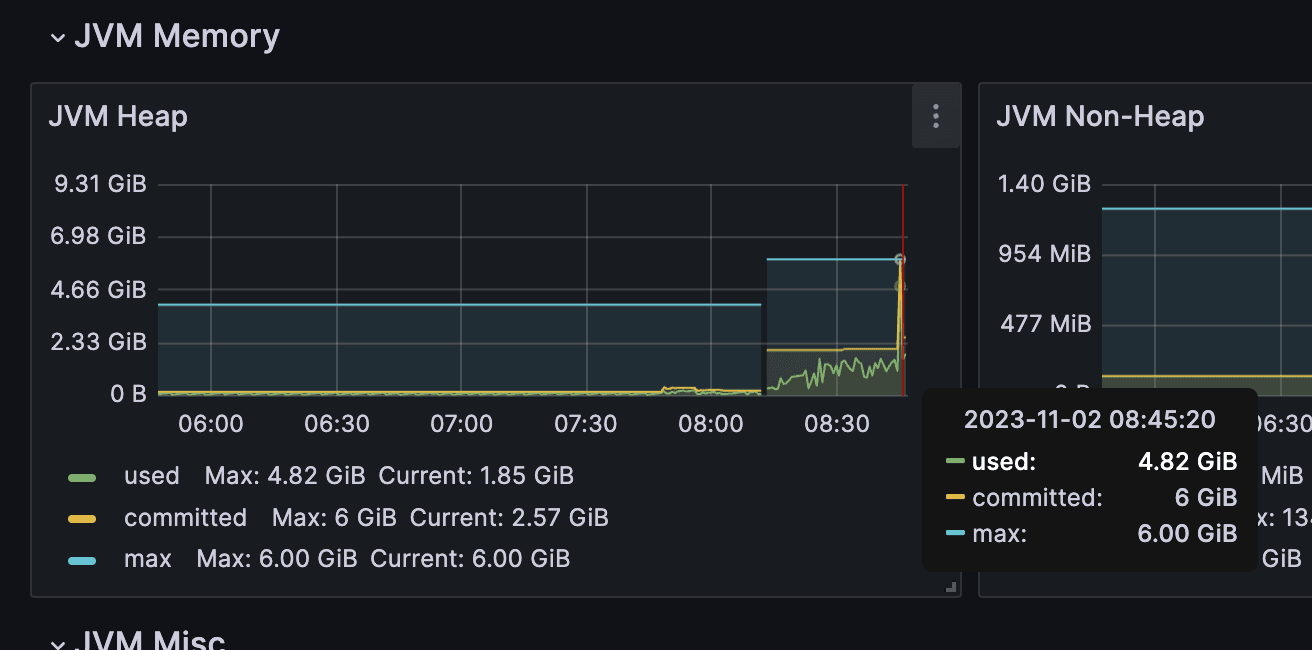Open the JVM Heap panel three-dot menu
The width and height of the screenshot is (1312, 650).
[x=935, y=116]
